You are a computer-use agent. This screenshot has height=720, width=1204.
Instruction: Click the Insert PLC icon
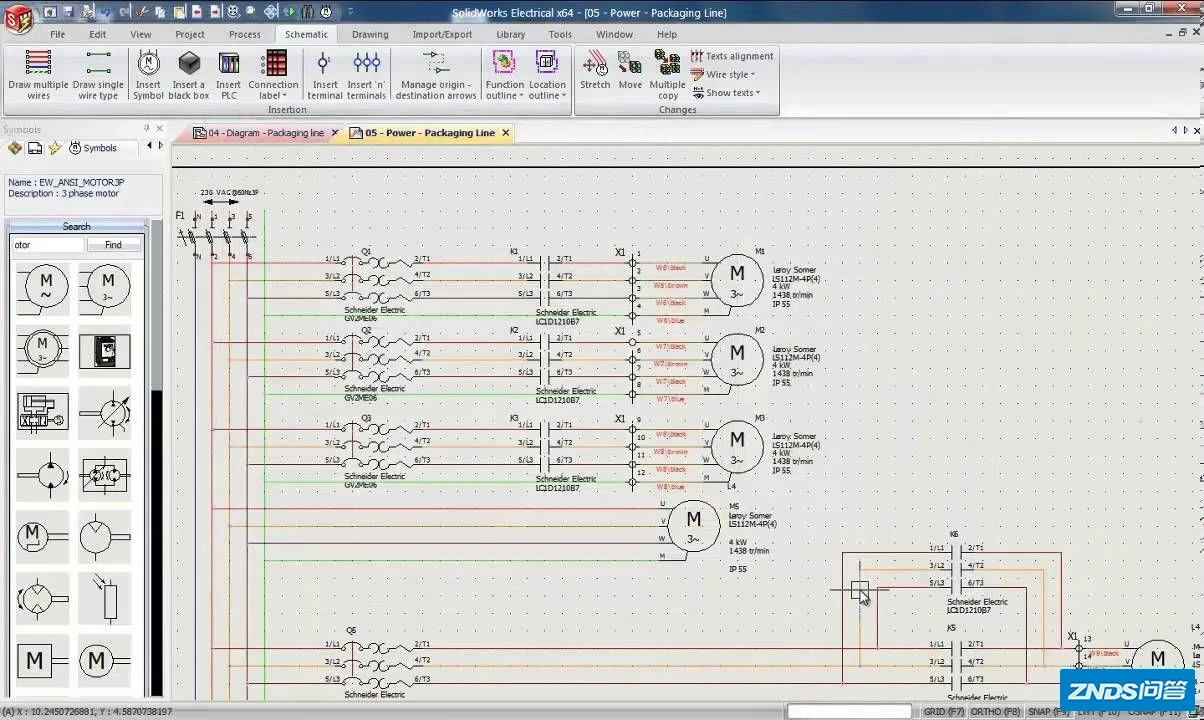(229, 75)
